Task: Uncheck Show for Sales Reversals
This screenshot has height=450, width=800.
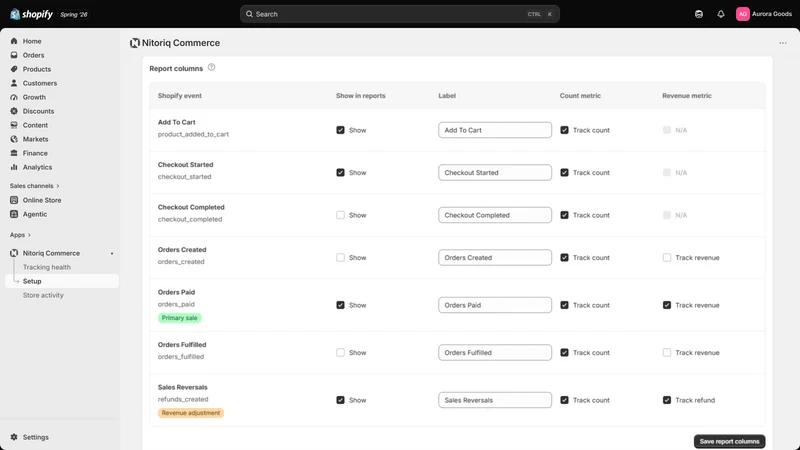Action: tap(340, 400)
